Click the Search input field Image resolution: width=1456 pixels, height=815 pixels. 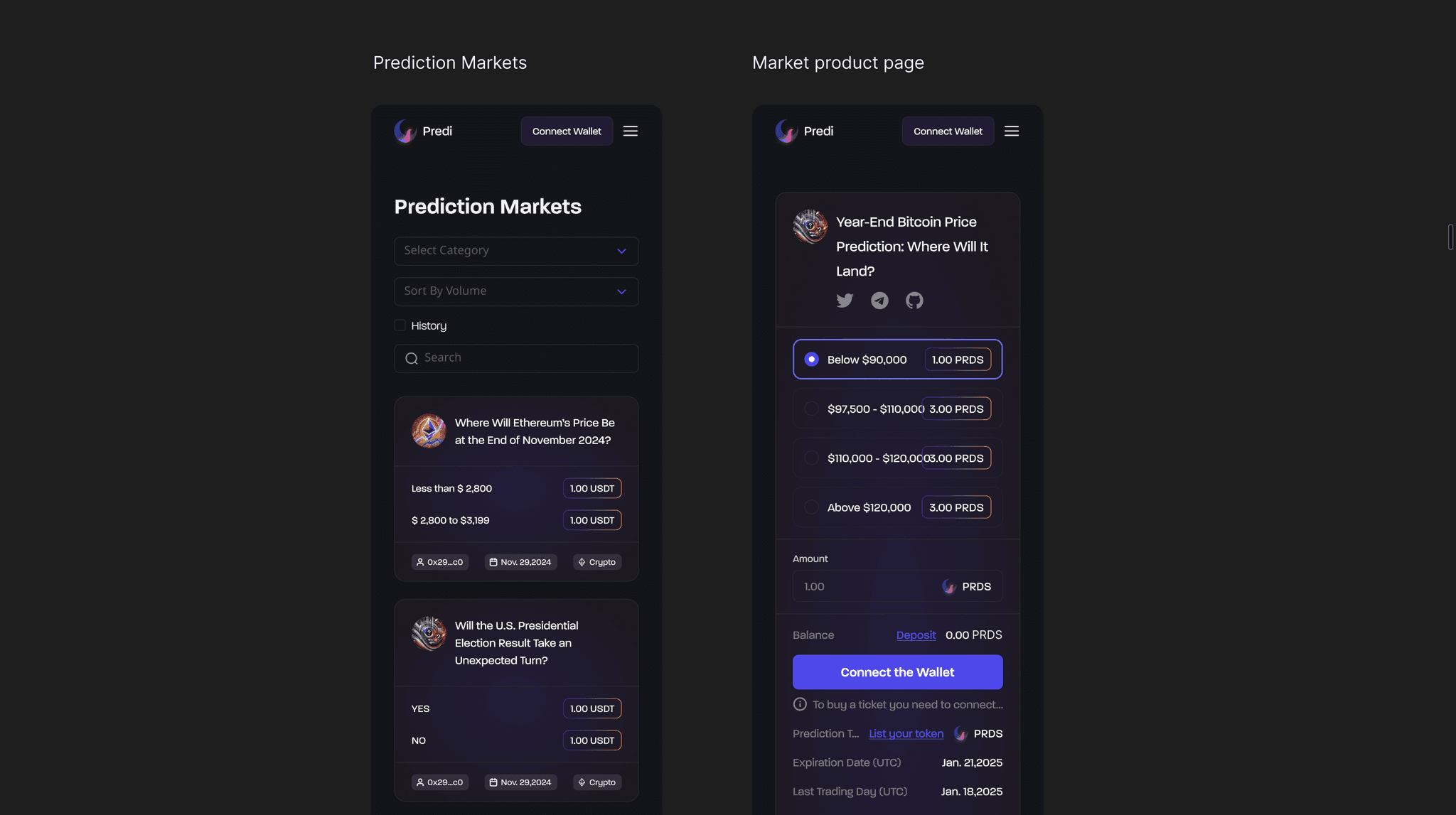517,358
